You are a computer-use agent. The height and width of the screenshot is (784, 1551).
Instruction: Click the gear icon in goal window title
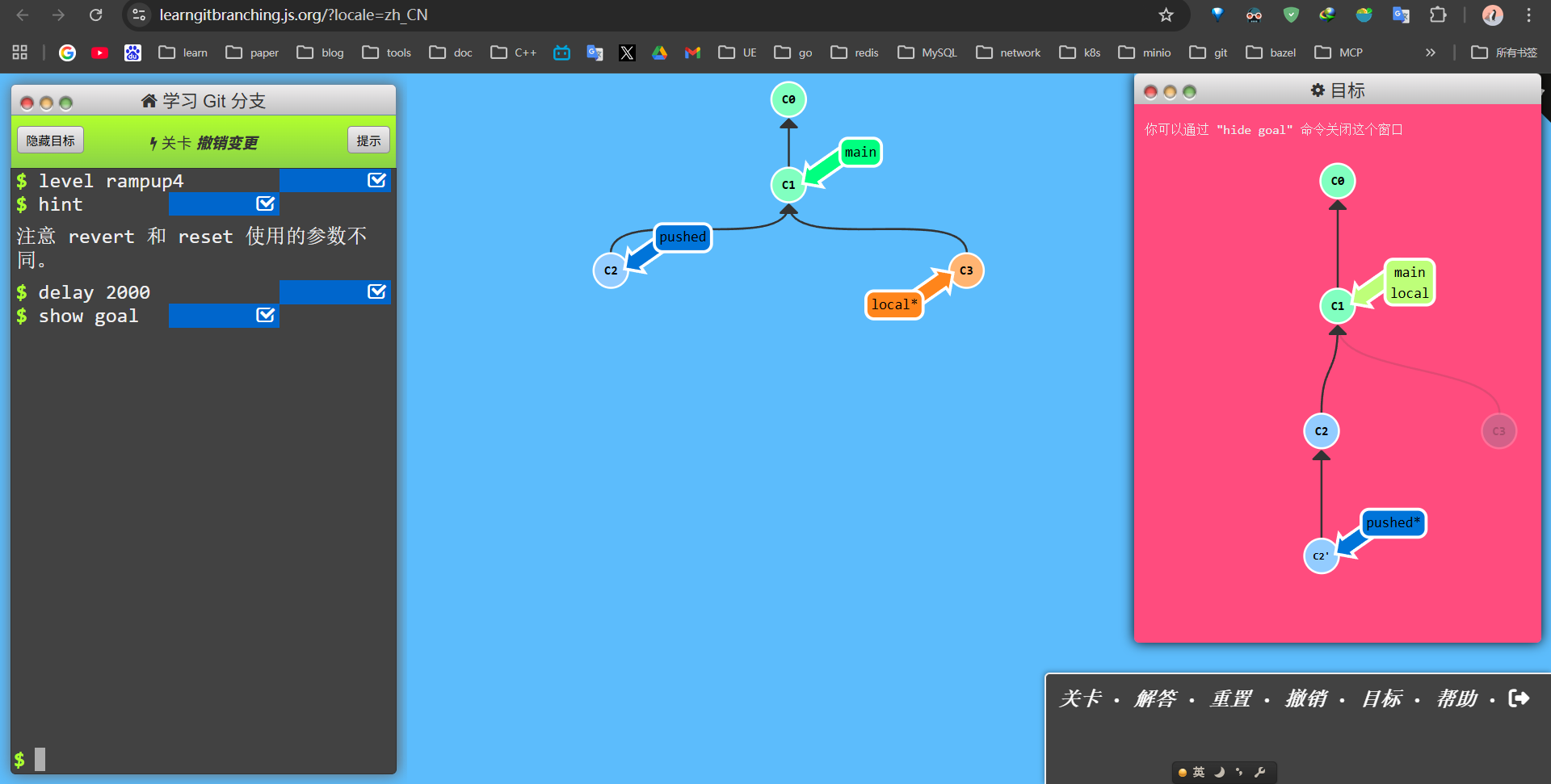click(1318, 90)
